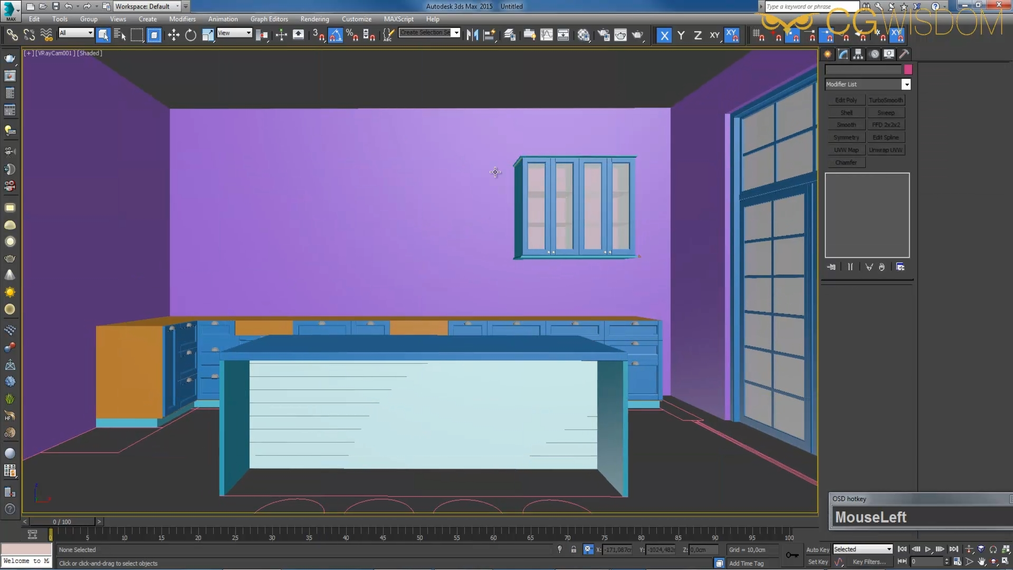Click the pink object color swatch

907,70
